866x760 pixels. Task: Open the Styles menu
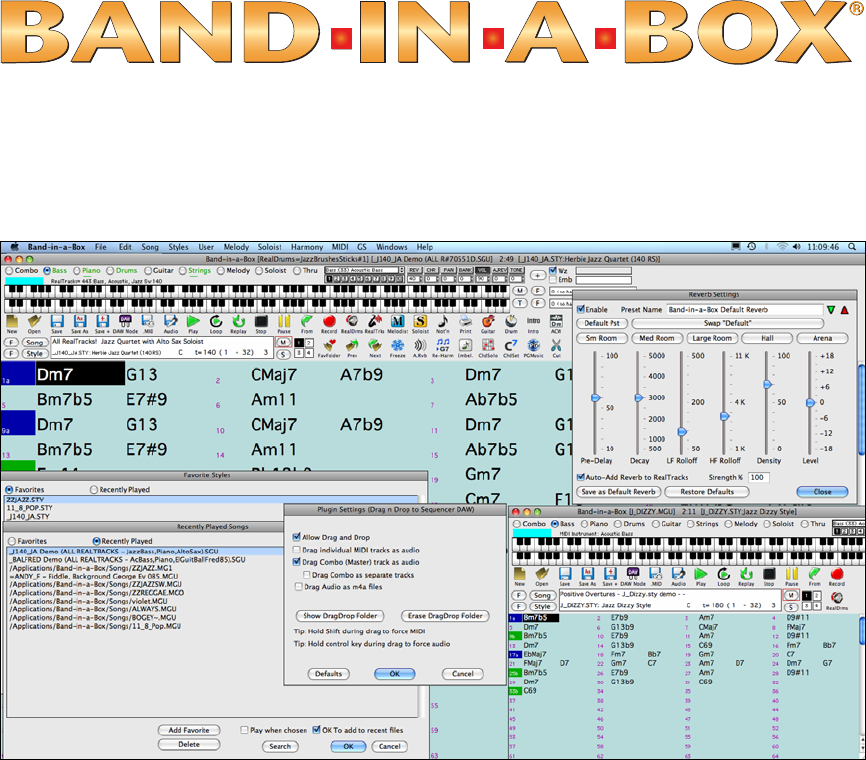178,246
